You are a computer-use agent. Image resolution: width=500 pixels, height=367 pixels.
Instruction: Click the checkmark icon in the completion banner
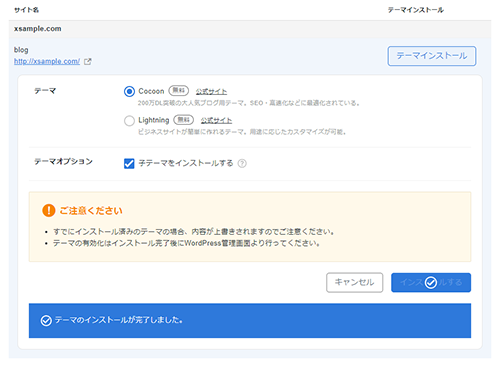46,320
